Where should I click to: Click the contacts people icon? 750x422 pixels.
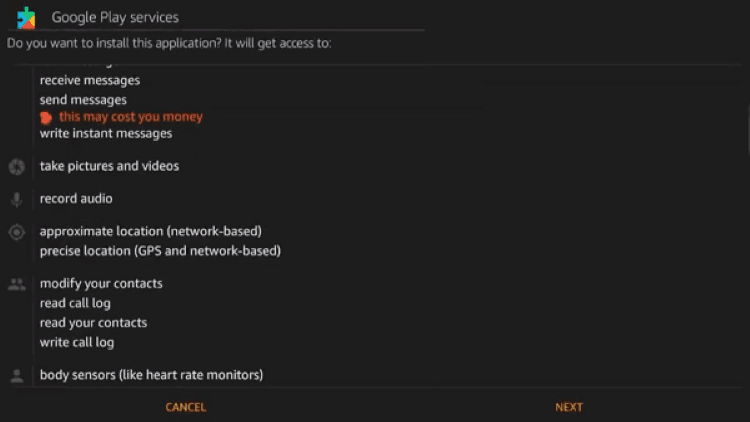[x=16, y=284]
